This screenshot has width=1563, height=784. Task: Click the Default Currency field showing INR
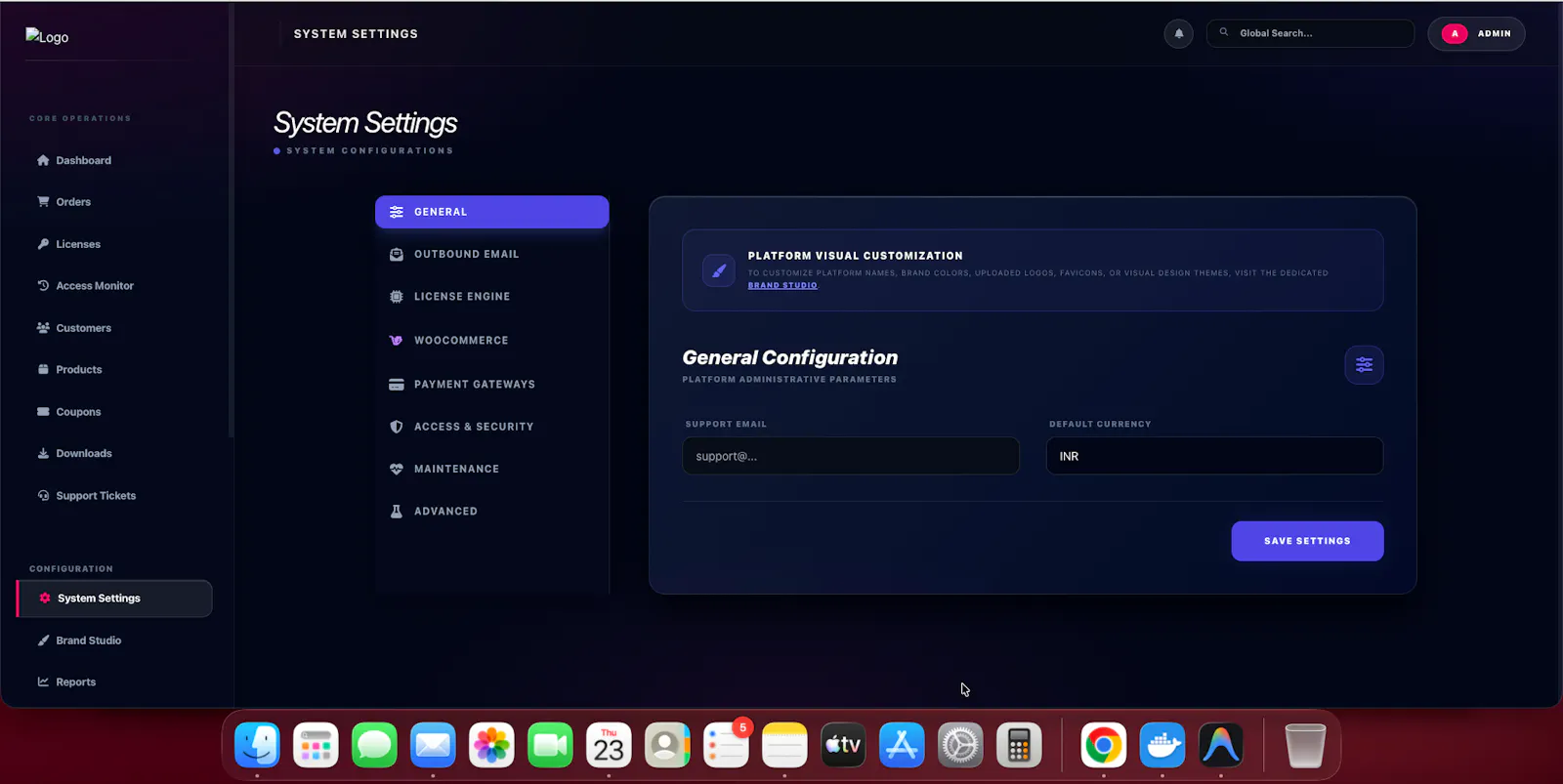click(1214, 456)
